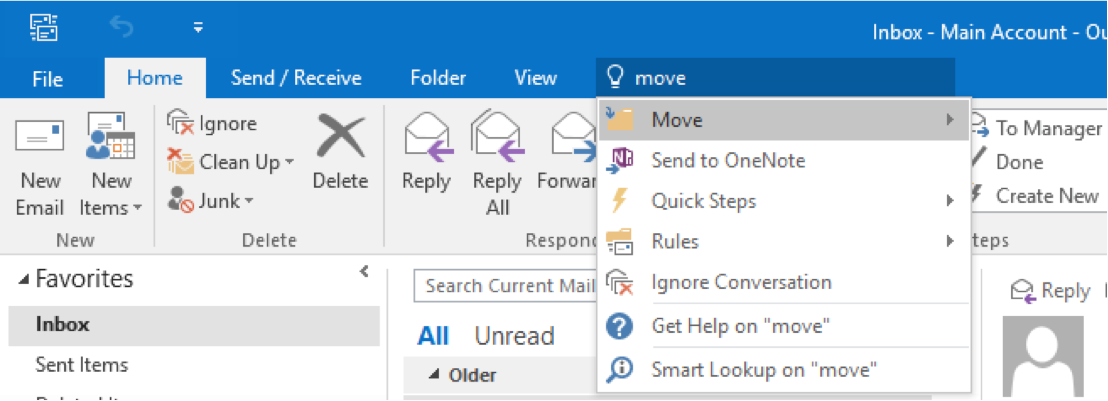Viewport: 1108px width, 401px height.
Task: Click the Search Current Mailbox field
Action: 505,286
